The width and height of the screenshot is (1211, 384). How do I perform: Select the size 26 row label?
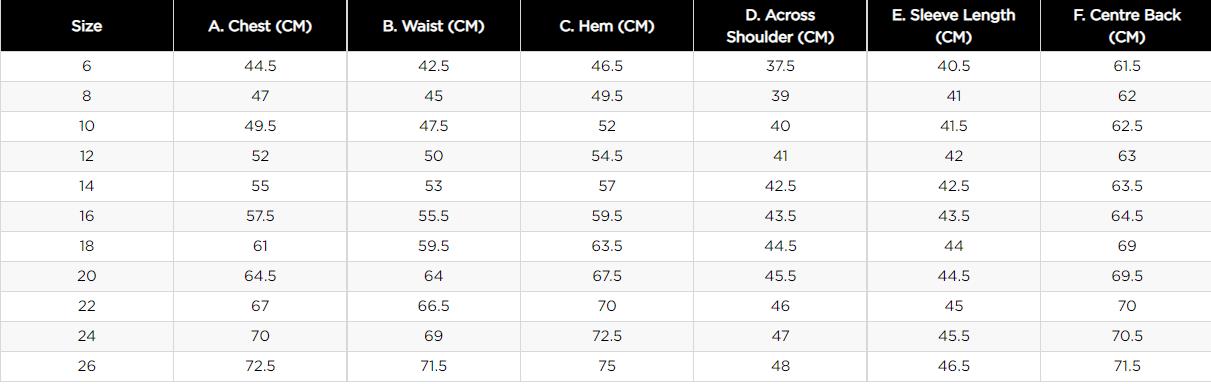87,366
